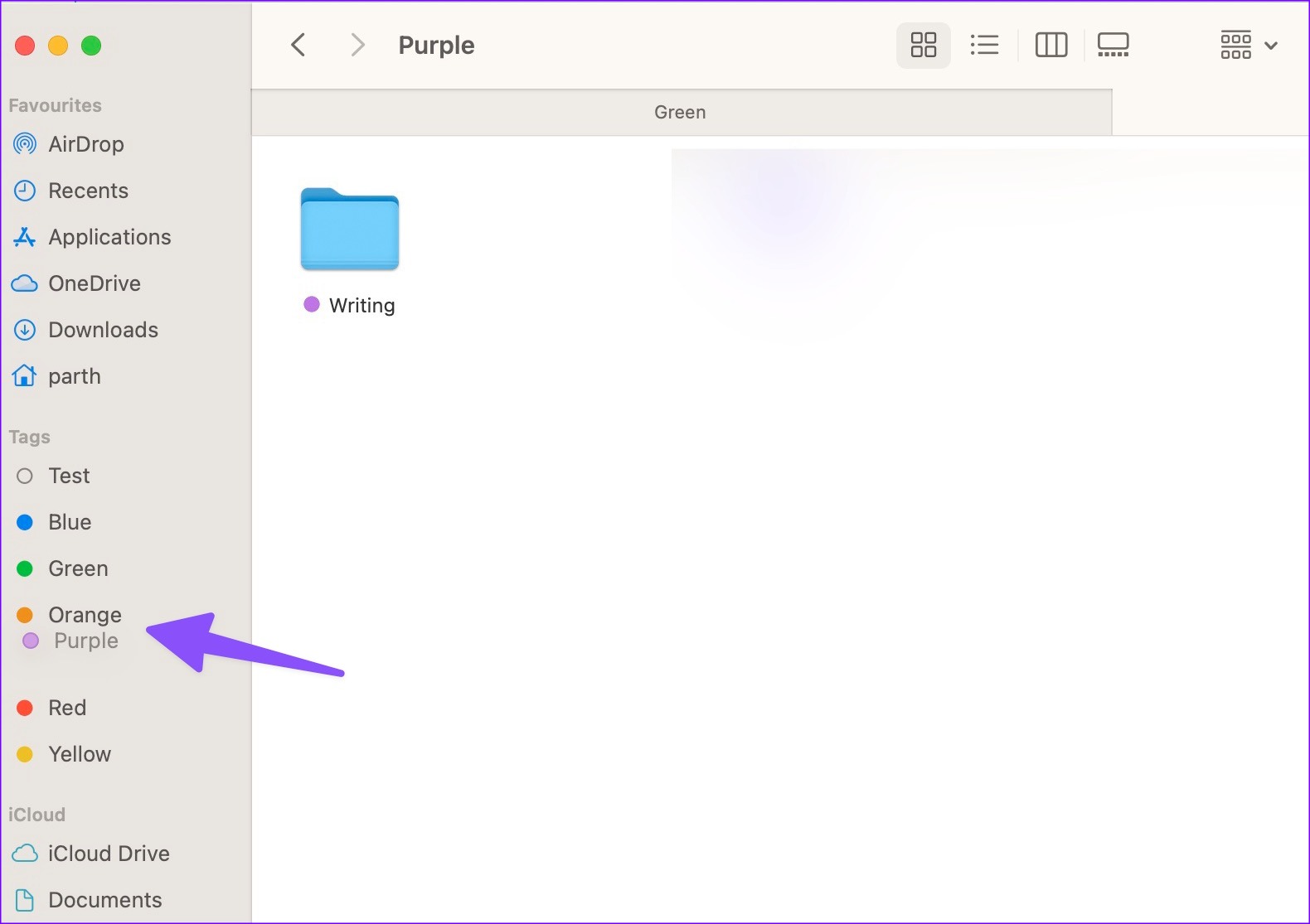This screenshot has height=924, width=1310.
Task: Show items tagged Red
Action: (x=67, y=708)
